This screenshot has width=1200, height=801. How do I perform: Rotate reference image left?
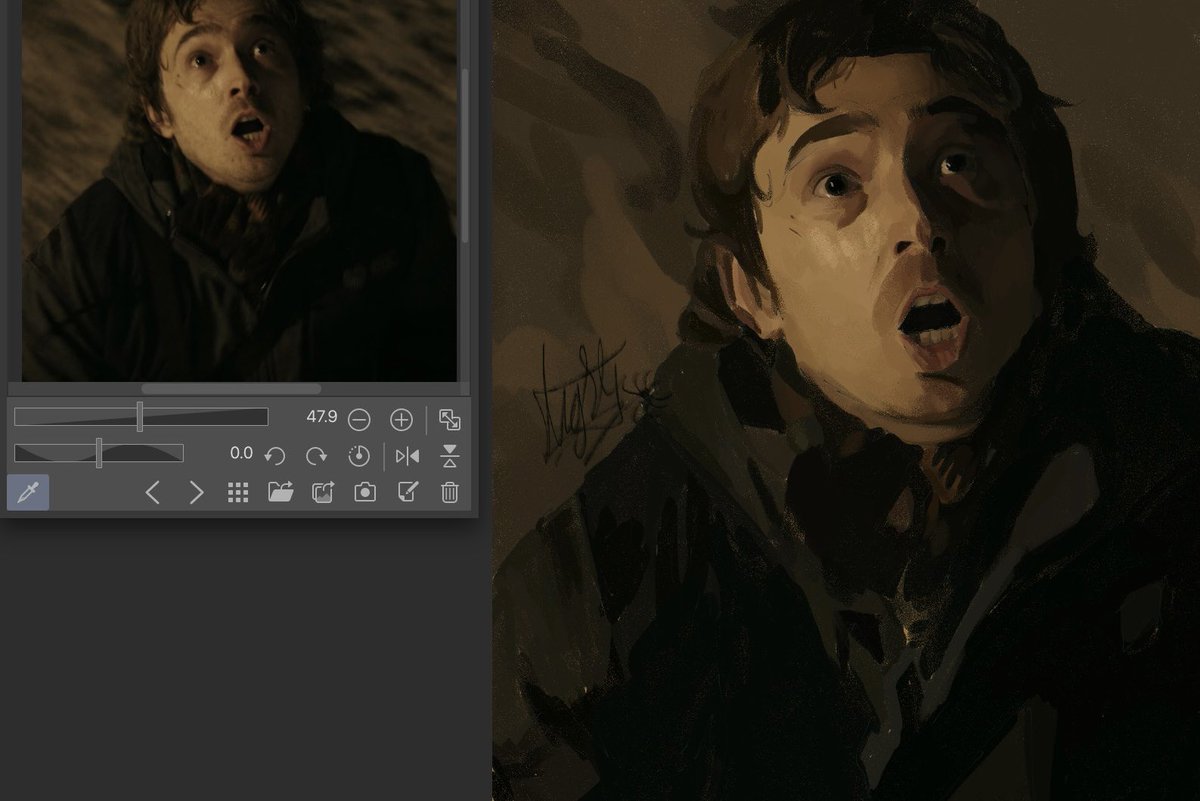tap(275, 456)
